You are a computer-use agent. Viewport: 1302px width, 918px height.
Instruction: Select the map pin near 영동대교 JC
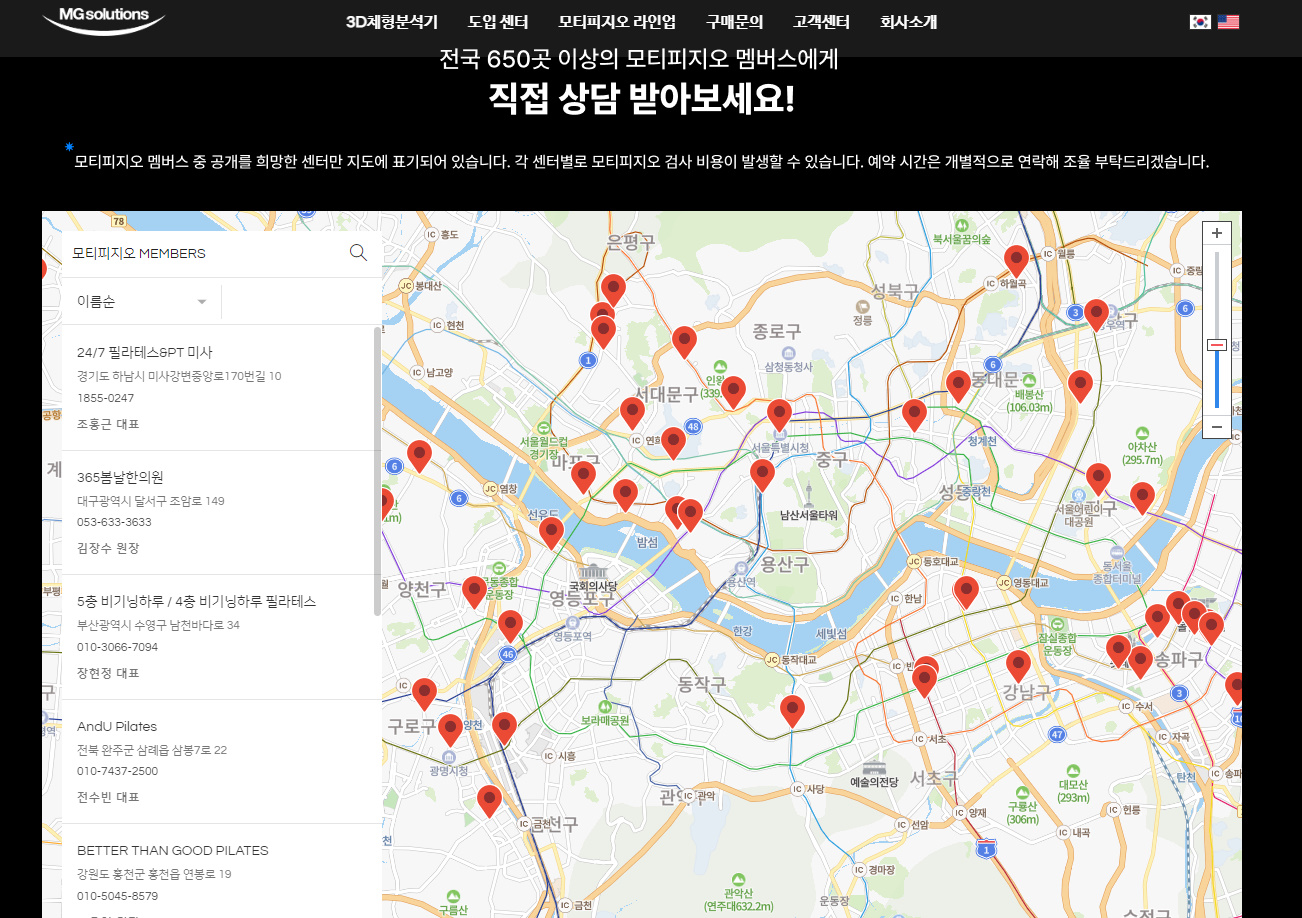click(x=965, y=592)
